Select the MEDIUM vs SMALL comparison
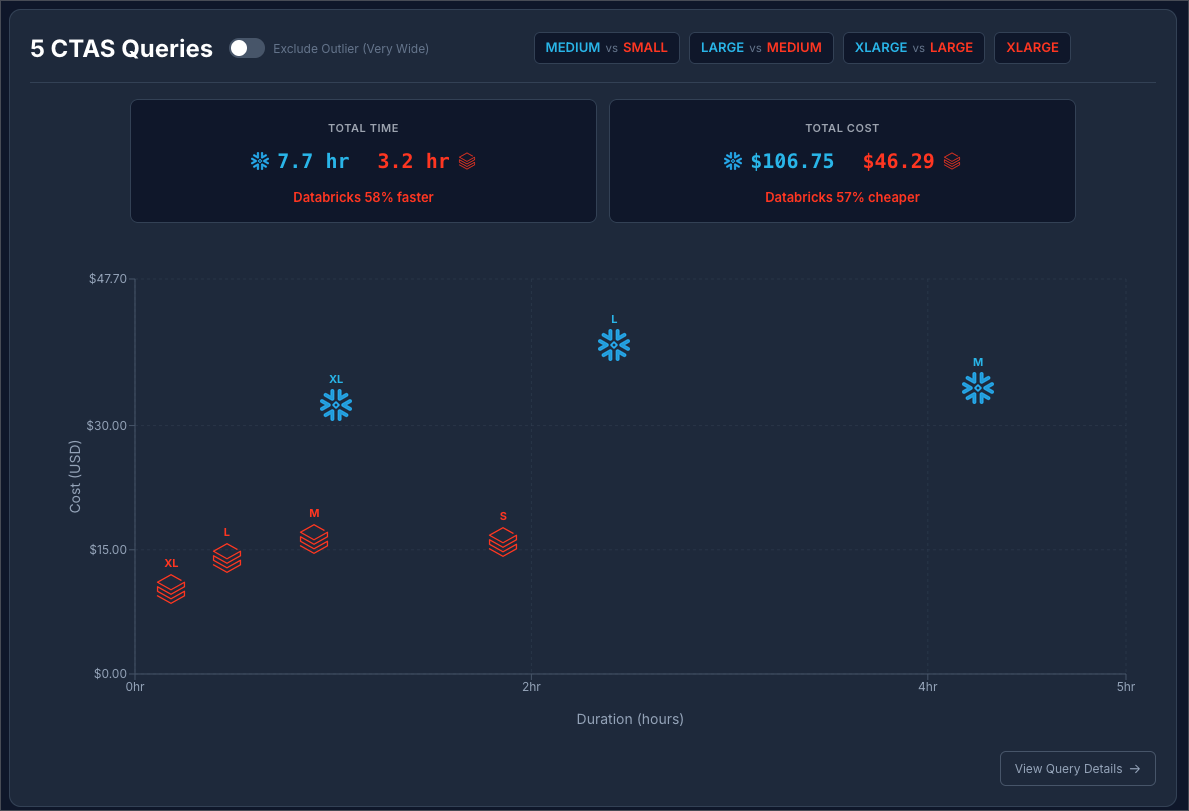The image size is (1189, 811). pyautogui.click(x=606, y=47)
